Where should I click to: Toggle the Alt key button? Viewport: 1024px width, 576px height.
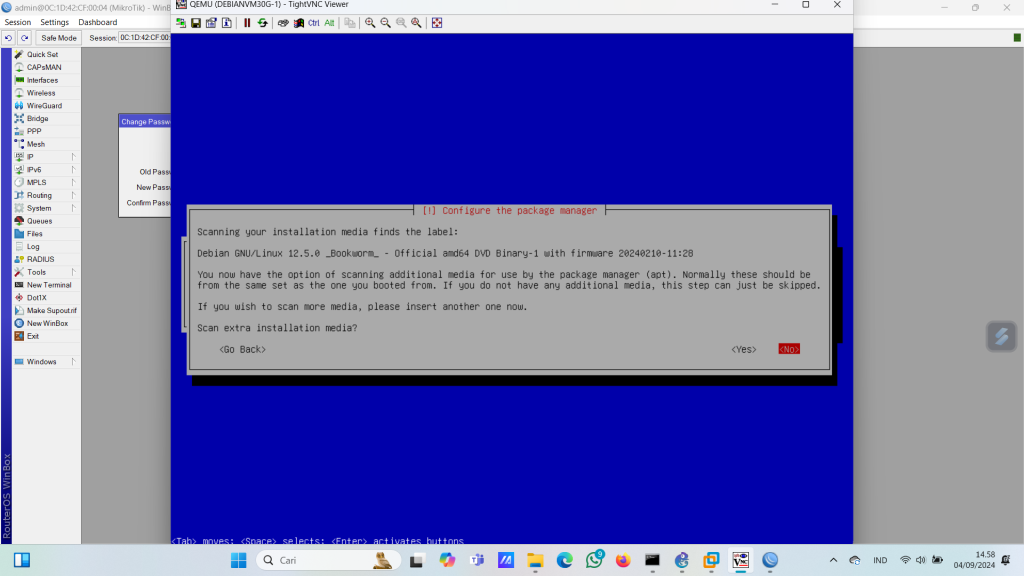tap(329, 23)
